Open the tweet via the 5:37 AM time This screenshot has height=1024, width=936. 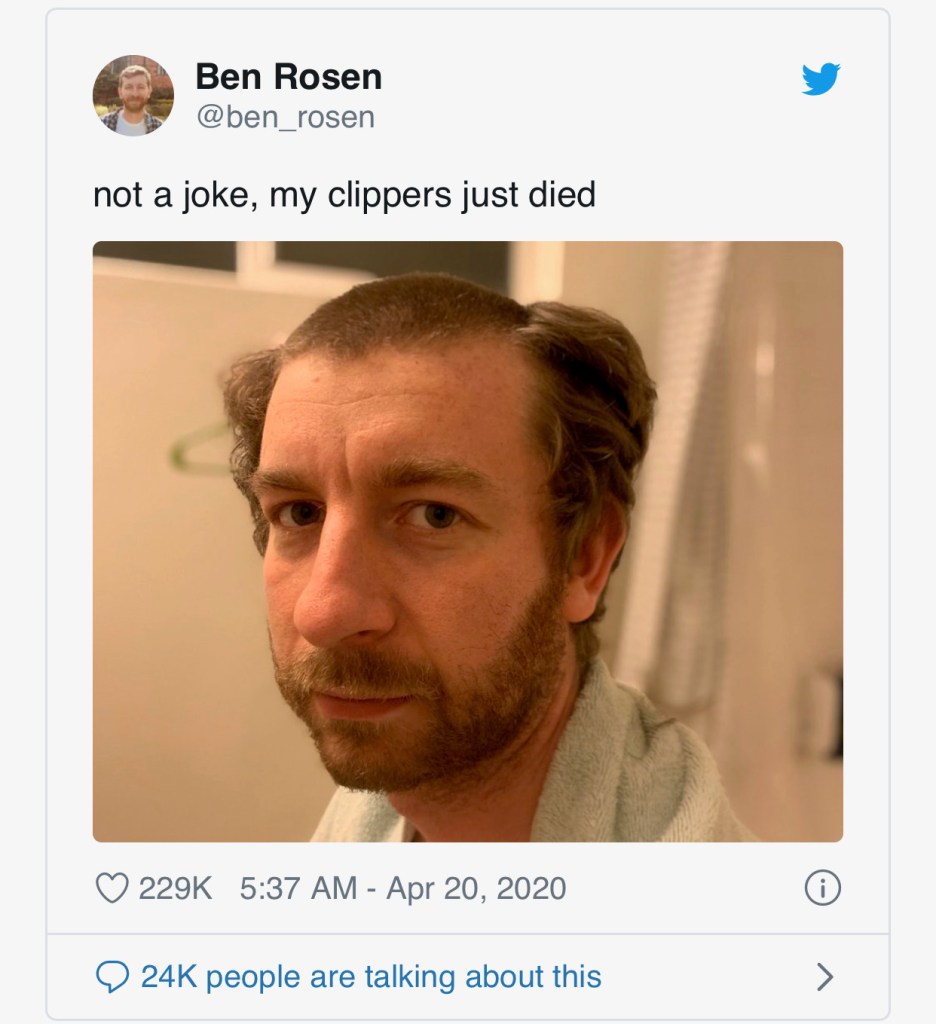click(x=298, y=888)
